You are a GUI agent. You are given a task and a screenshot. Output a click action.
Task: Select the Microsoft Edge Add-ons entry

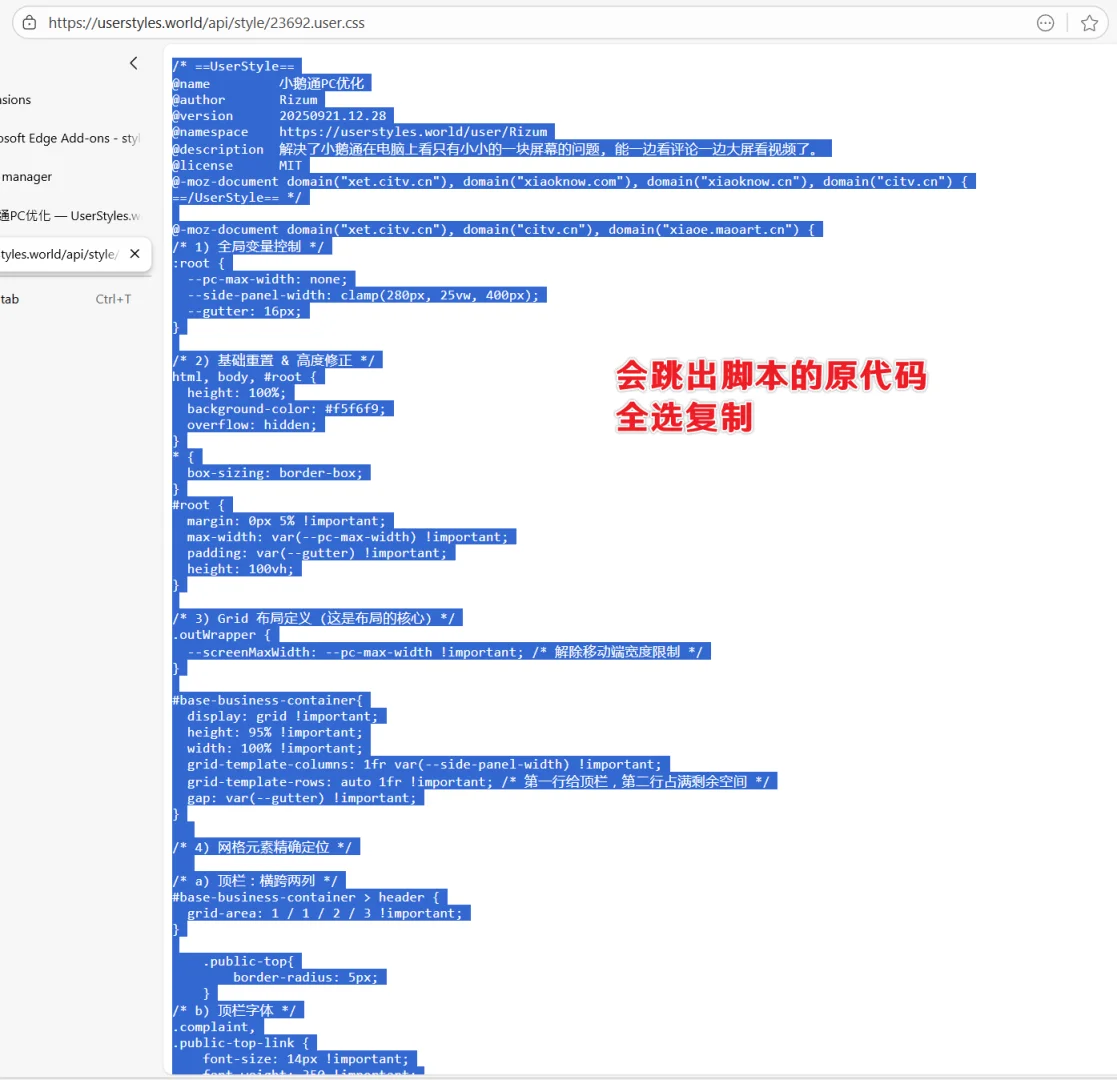tap(60, 138)
